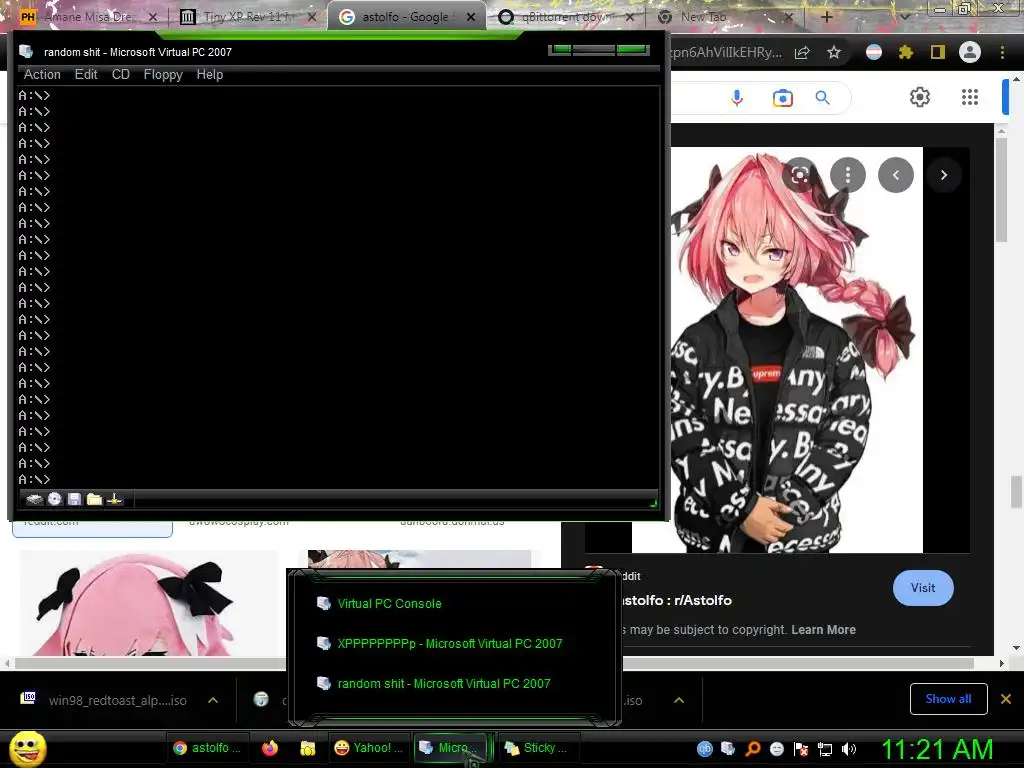Click the qBittorrent tray icon

(x=705, y=749)
